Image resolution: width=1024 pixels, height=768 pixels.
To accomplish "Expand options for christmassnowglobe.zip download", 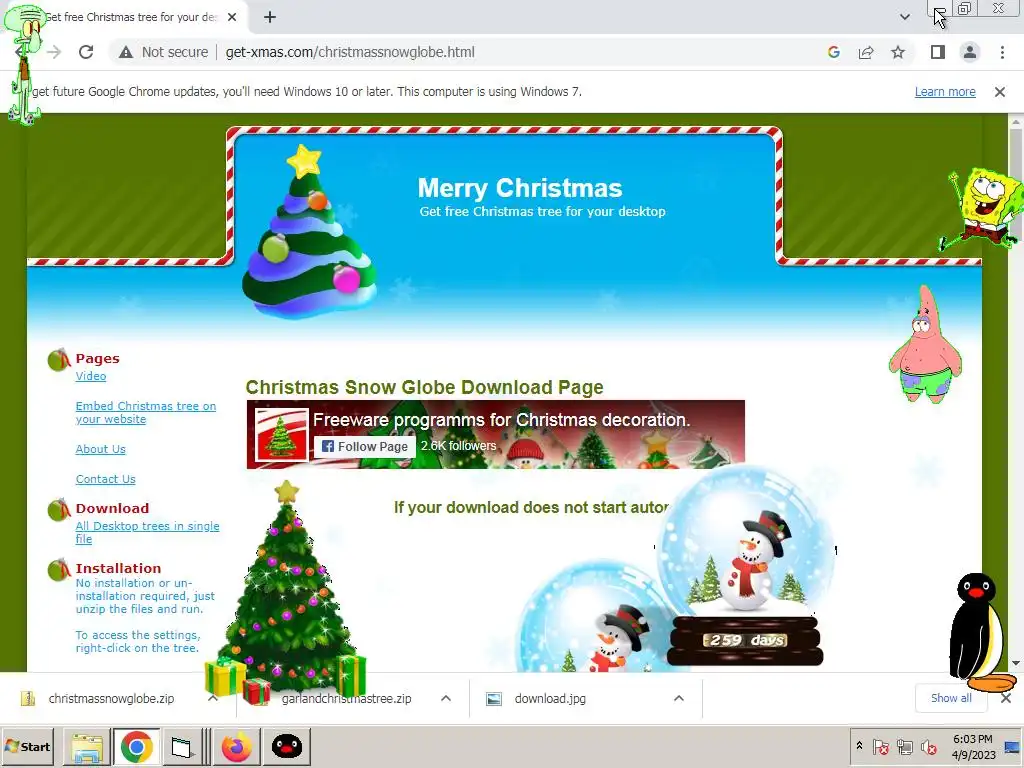I will pos(212,699).
